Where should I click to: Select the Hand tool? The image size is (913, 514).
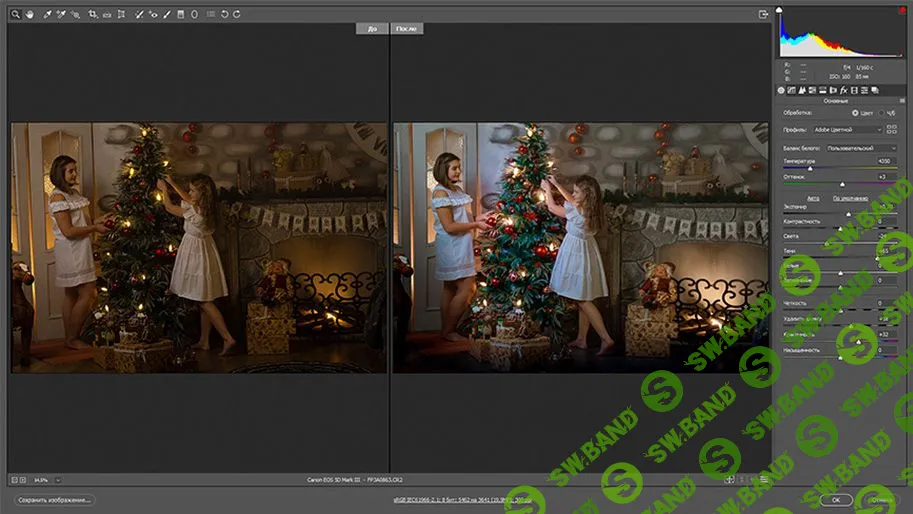[x=30, y=14]
